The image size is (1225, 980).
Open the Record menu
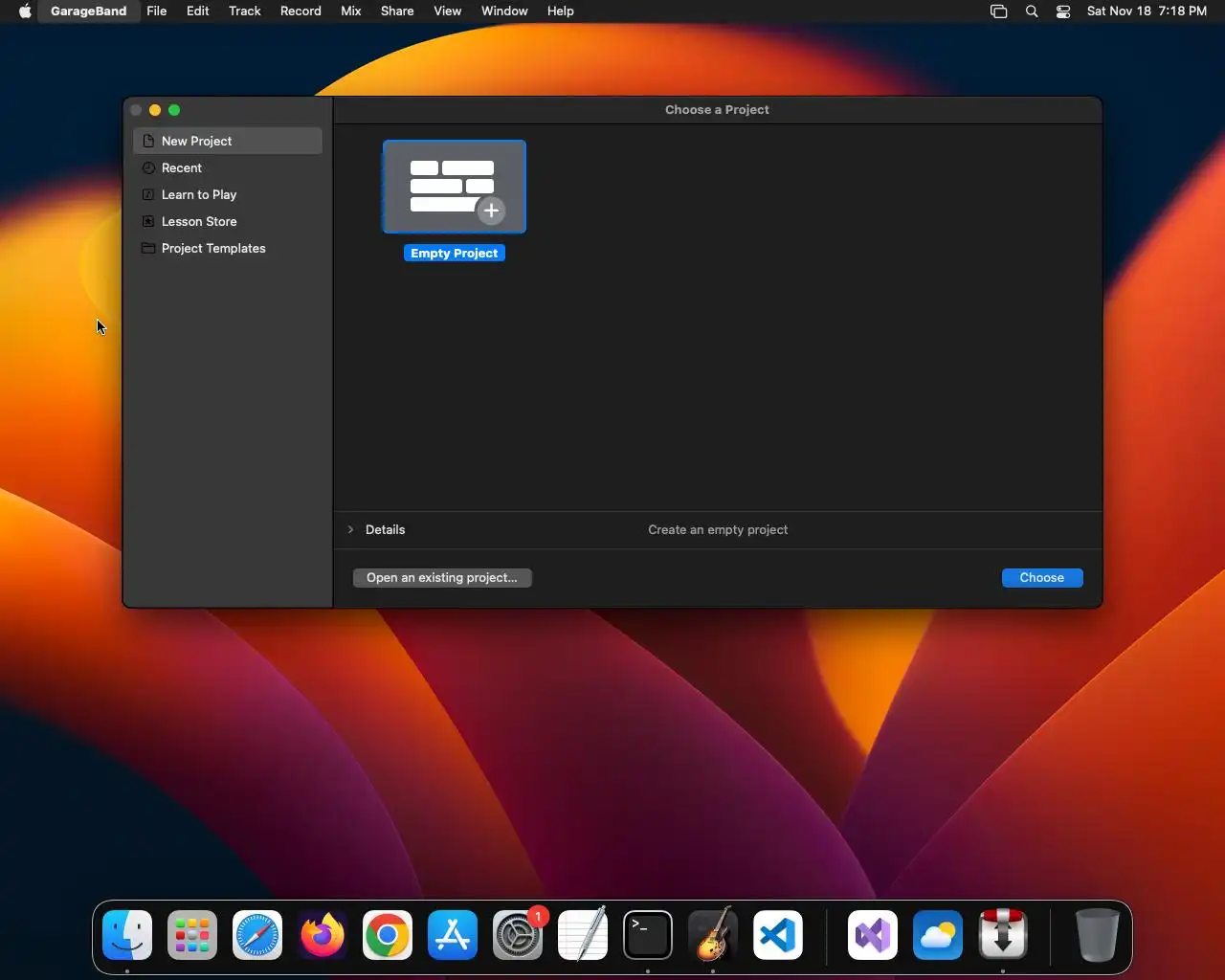click(x=301, y=11)
